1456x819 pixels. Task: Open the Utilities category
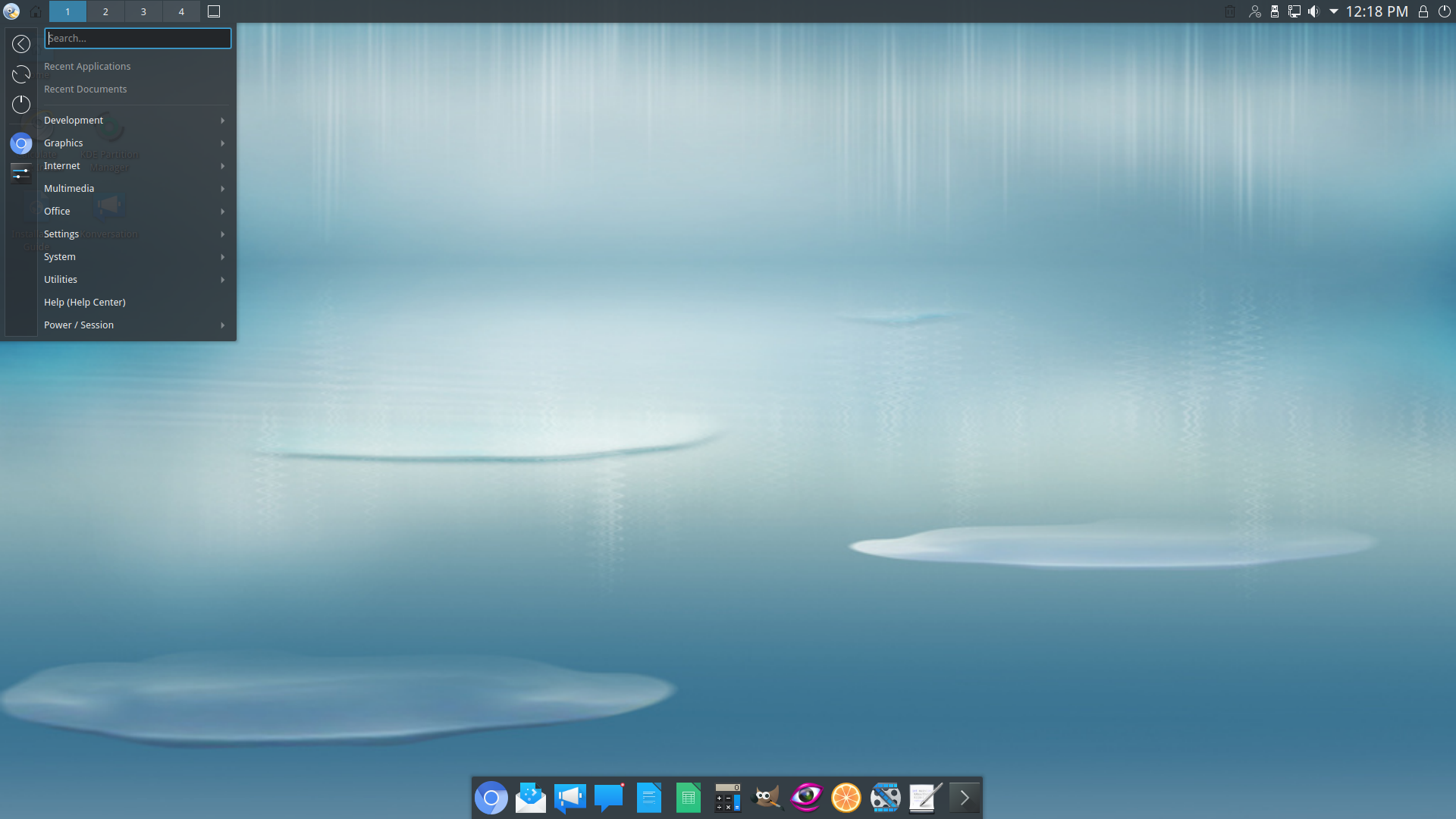coord(135,280)
